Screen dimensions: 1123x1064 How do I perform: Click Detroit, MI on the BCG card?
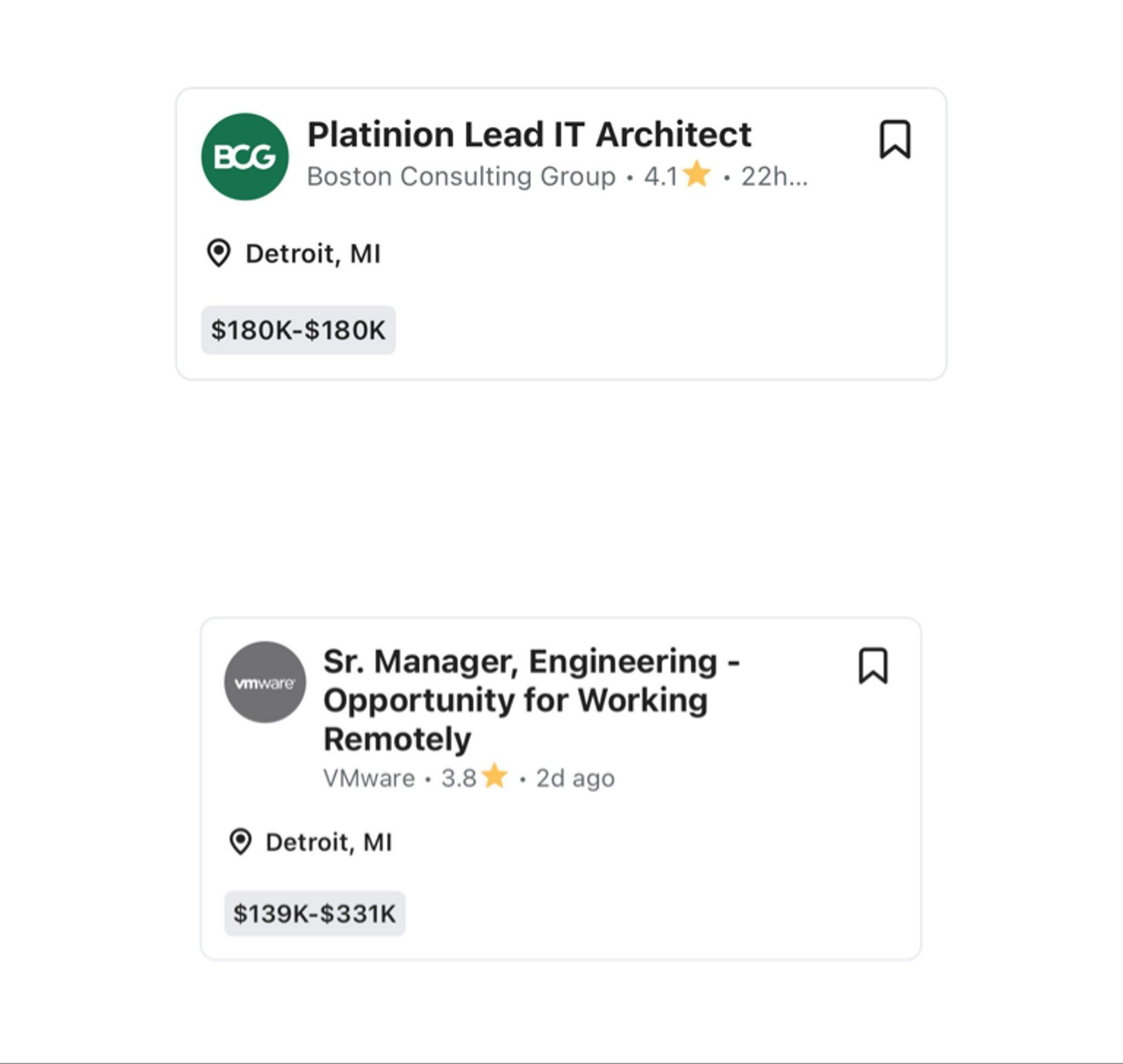coord(313,253)
